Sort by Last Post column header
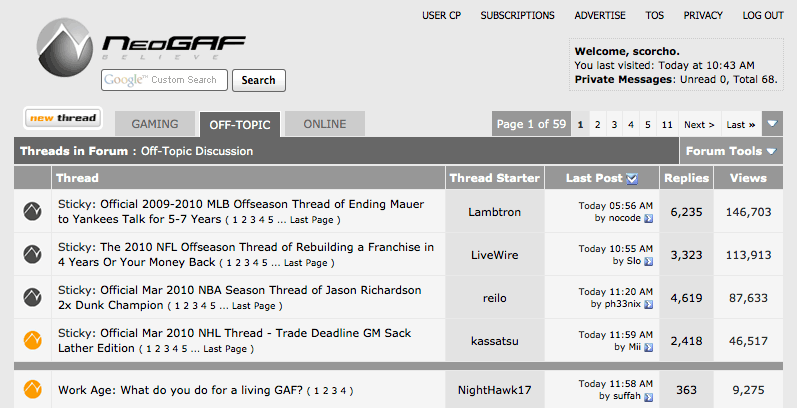Screen dimensions: 797x408 click(594, 178)
